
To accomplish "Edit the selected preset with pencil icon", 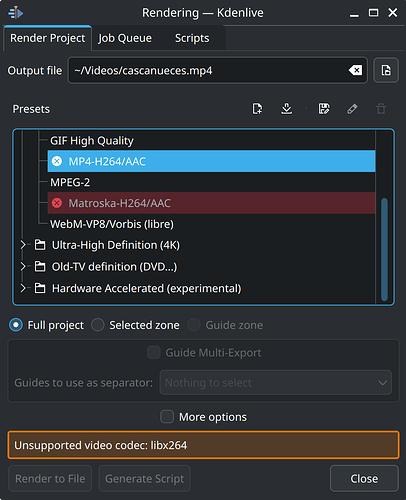I will click(352, 109).
